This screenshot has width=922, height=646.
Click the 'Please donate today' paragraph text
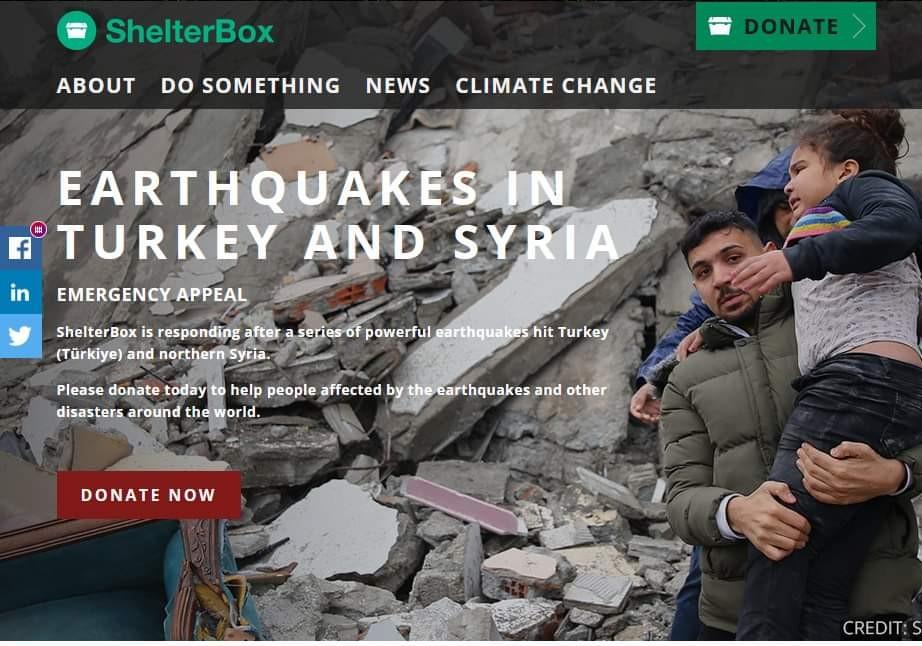click(332, 401)
